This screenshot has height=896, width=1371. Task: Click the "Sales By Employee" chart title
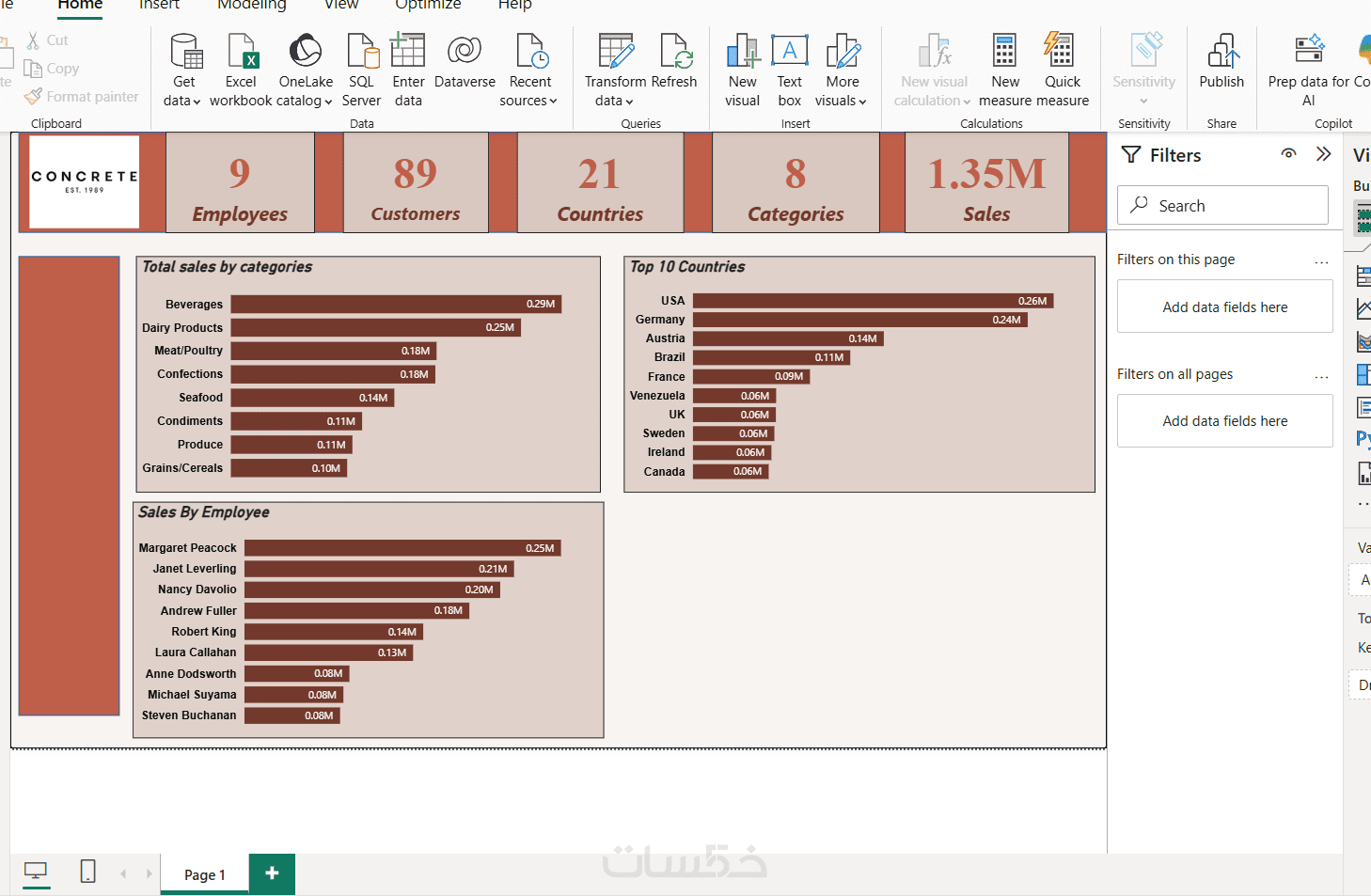[204, 512]
